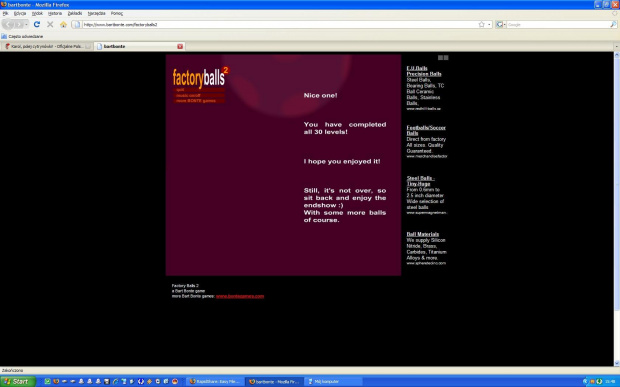Screen dimensions: 620x387
Task: Click the search magnifier icon
Action: pos(613,25)
